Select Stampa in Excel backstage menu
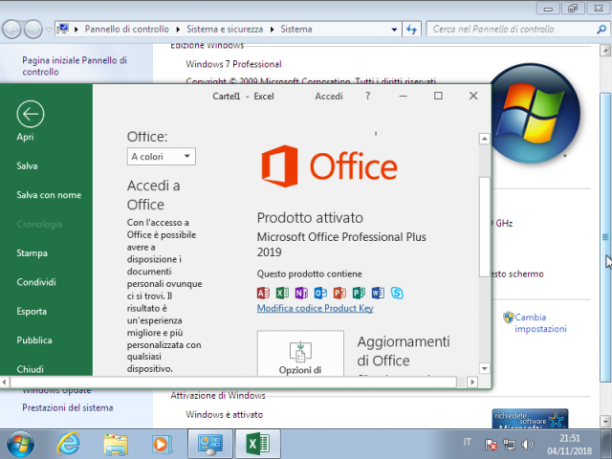The image size is (612, 459). [x=32, y=253]
